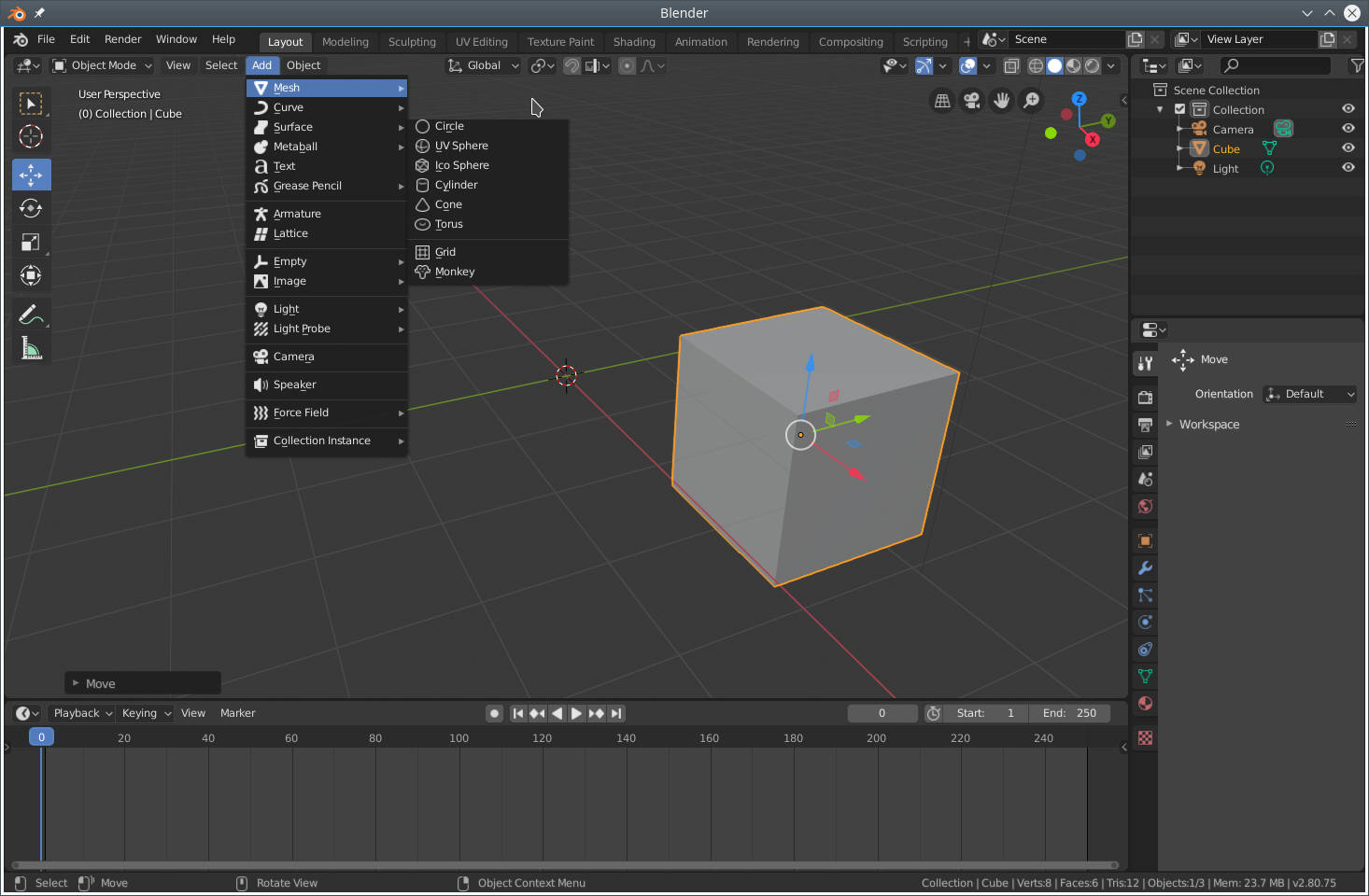1369x896 pixels.
Task: Switch viewport to wireframe shading
Action: click(1037, 65)
